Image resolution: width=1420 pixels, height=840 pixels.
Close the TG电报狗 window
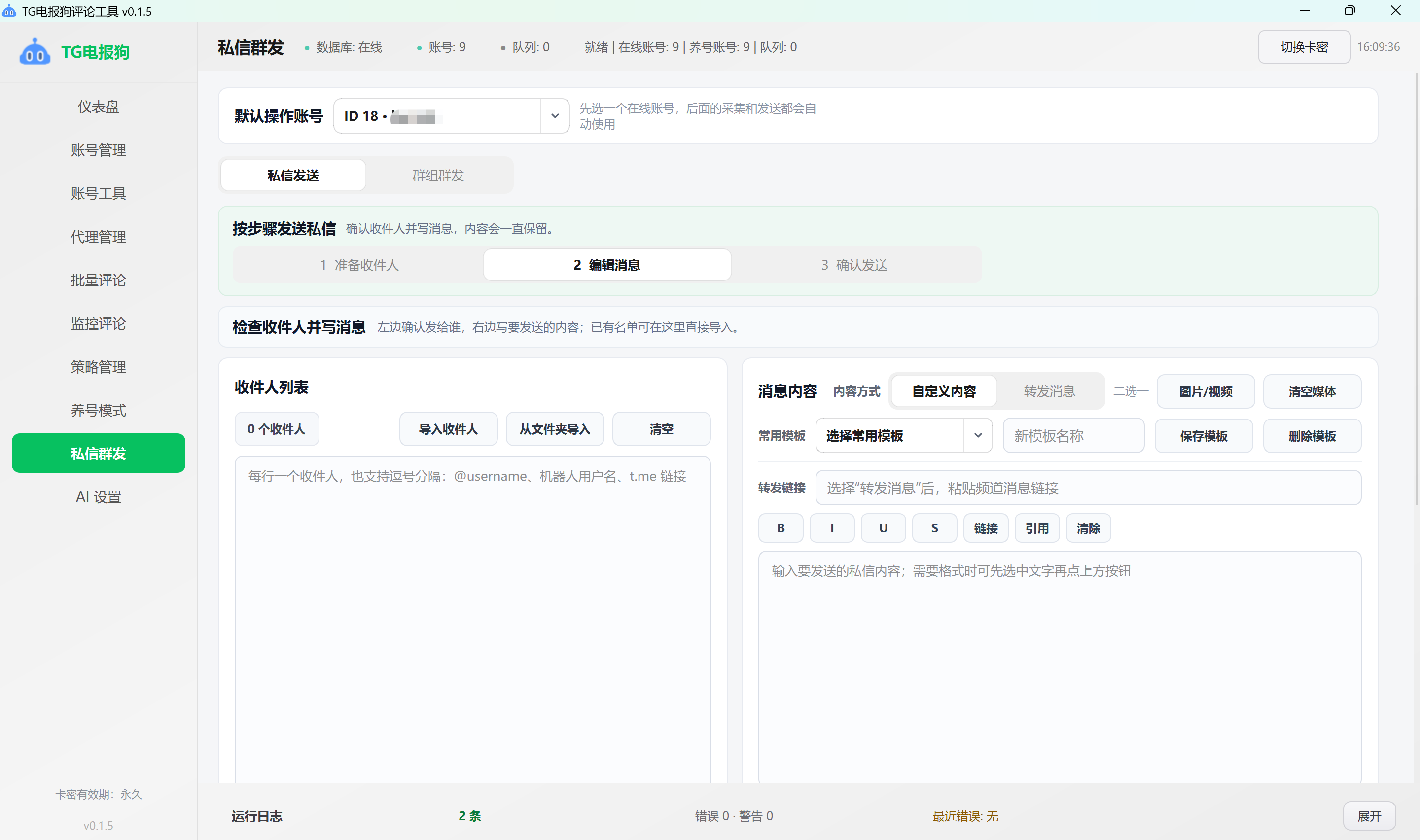(1396, 11)
